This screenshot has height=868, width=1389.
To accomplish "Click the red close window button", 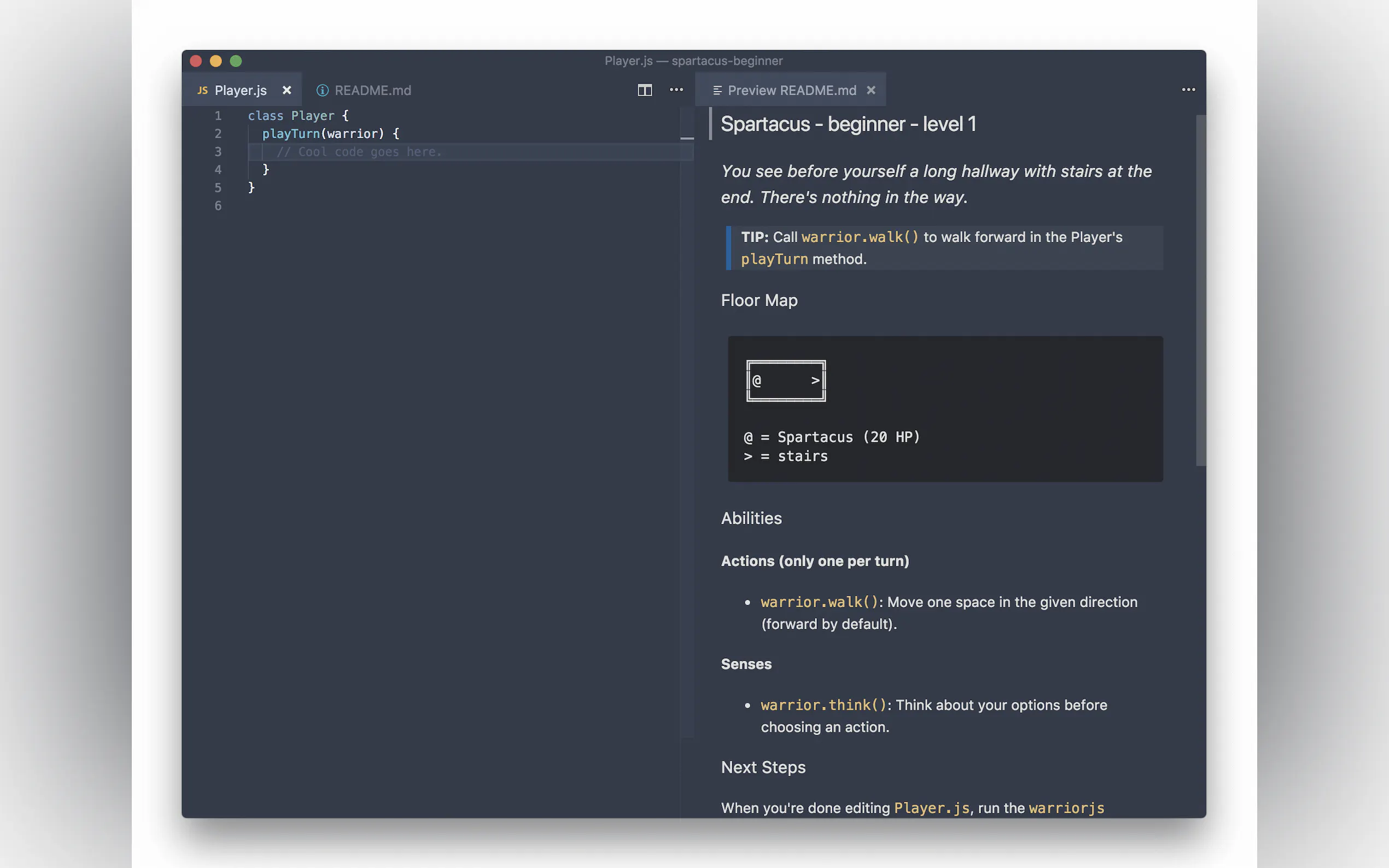I will [x=196, y=61].
